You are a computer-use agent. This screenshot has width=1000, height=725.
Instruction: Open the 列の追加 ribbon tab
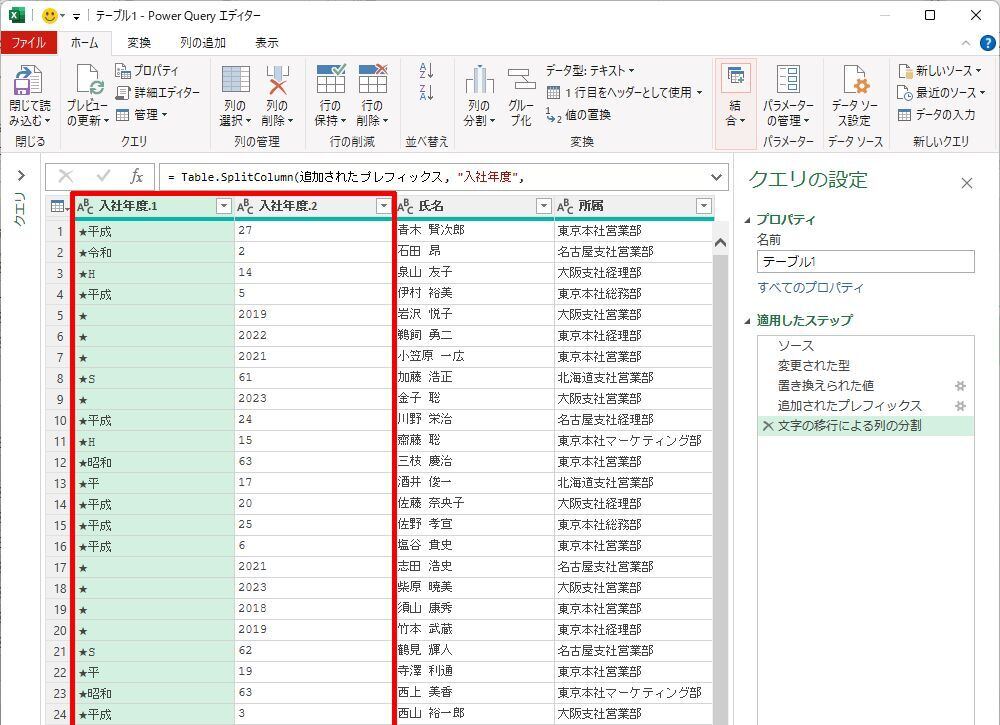click(202, 43)
